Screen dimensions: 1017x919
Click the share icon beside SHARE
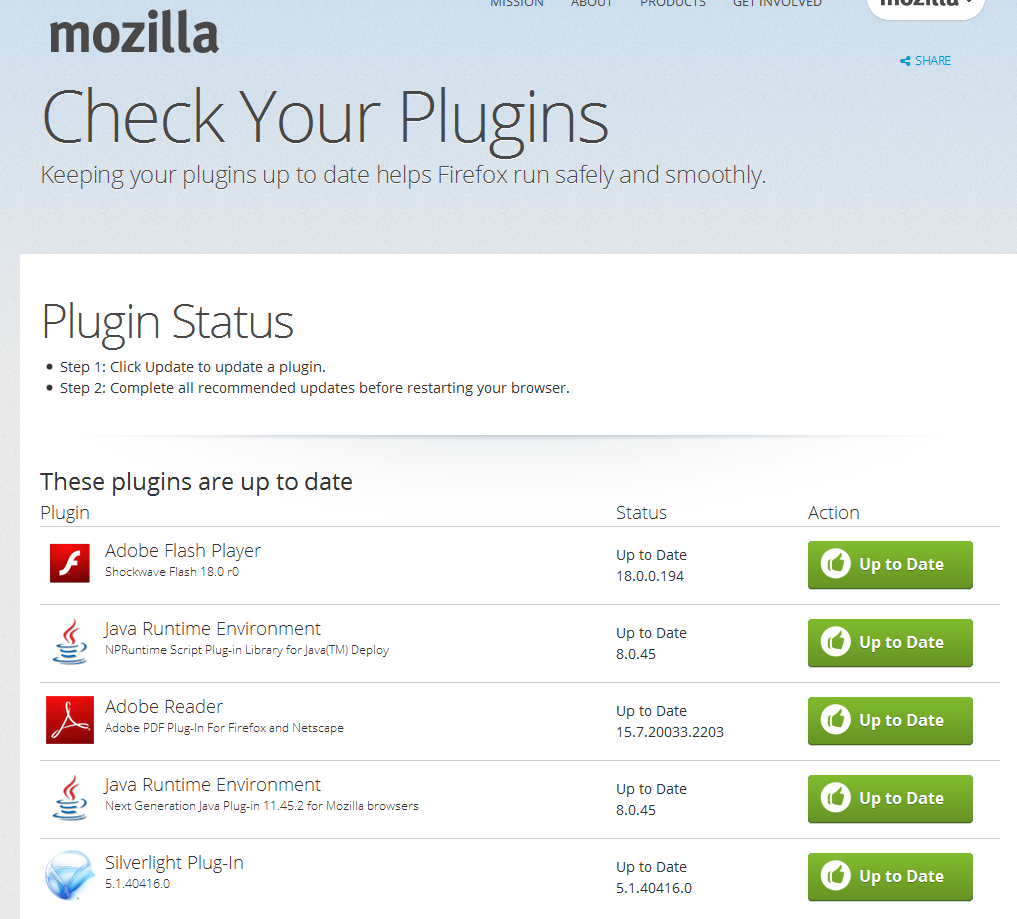(905, 61)
